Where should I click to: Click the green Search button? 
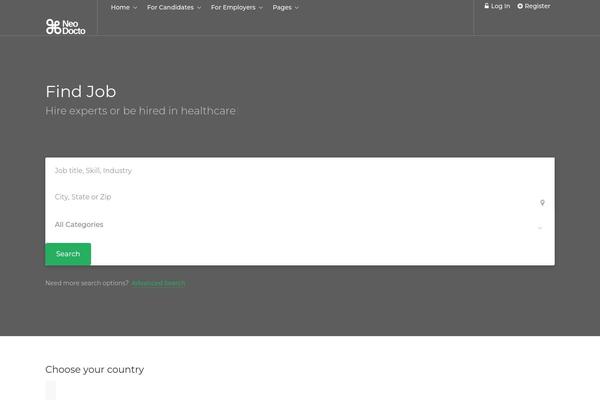tap(68, 254)
